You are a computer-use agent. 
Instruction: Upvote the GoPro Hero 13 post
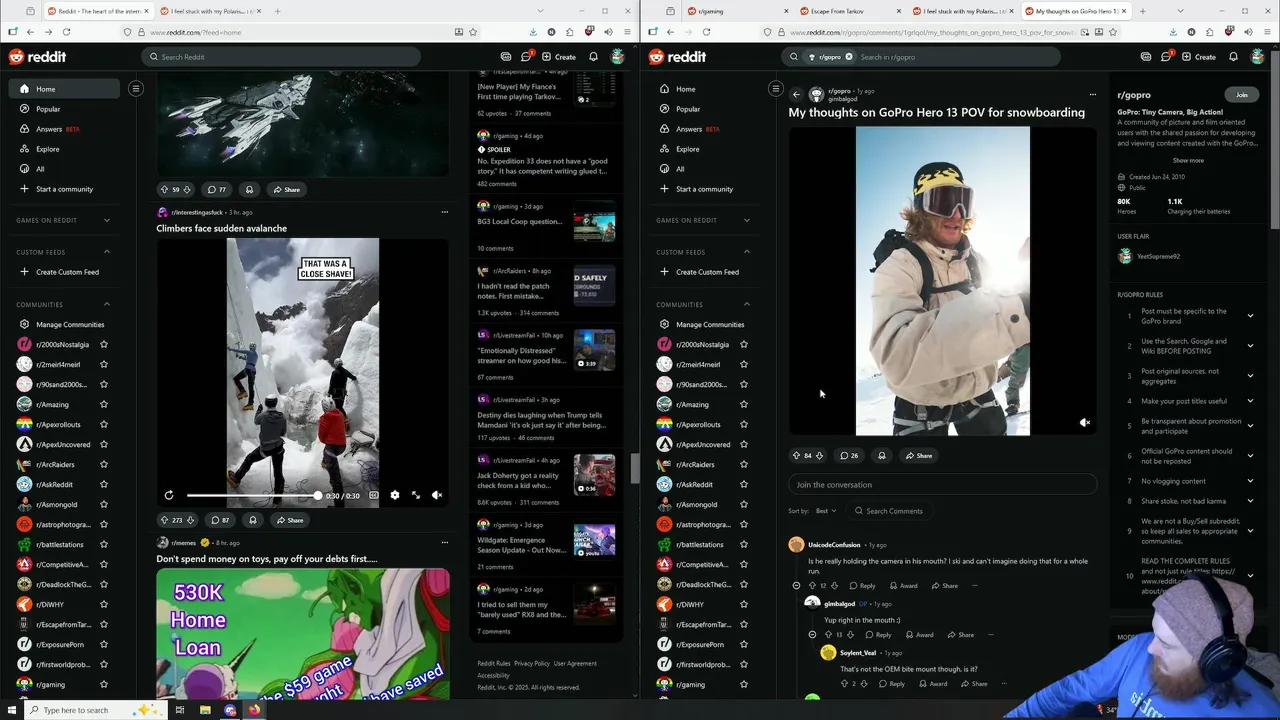[797, 456]
